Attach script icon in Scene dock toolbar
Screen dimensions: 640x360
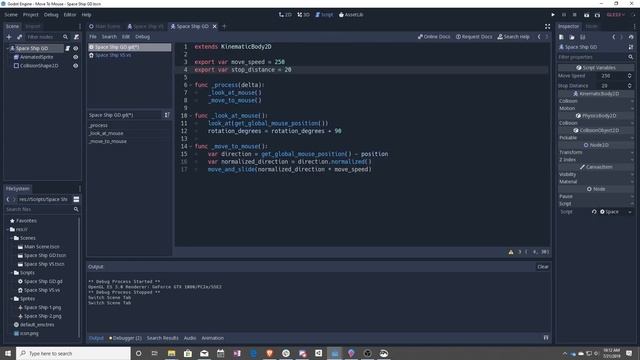point(76,37)
